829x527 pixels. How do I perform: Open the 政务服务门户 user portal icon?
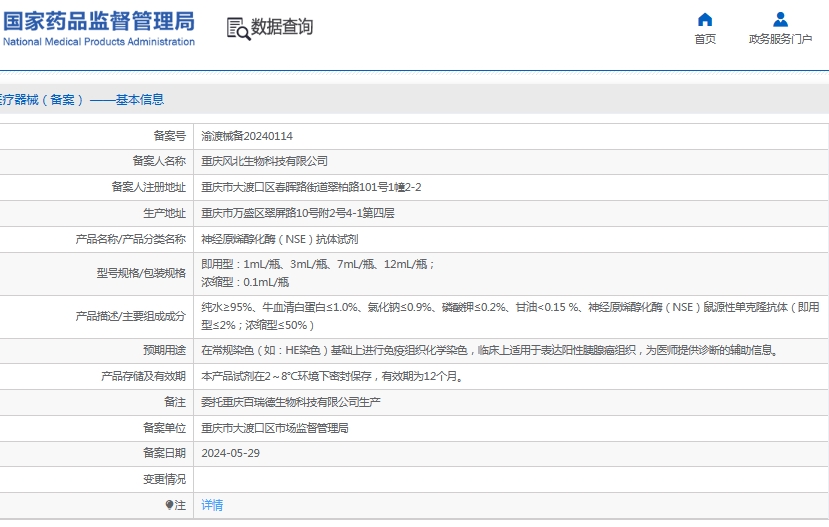pyautogui.click(x=780, y=20)
